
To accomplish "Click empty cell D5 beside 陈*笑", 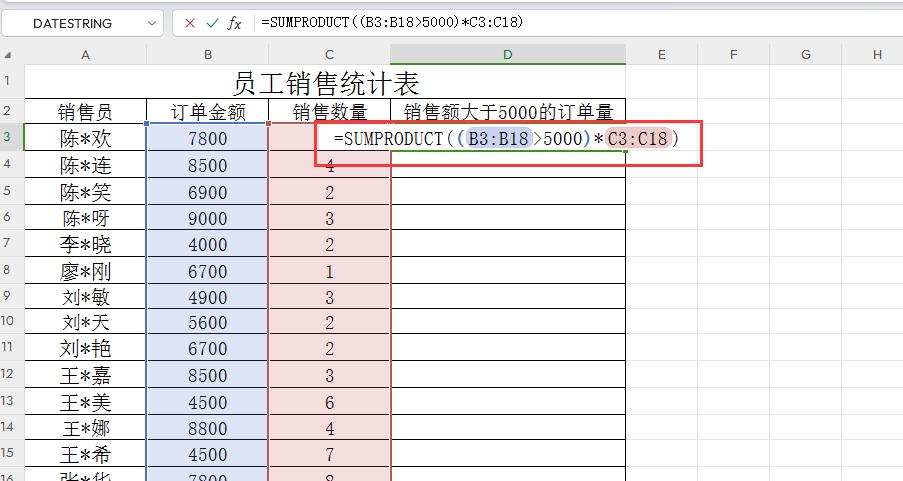I will (508, 191).
